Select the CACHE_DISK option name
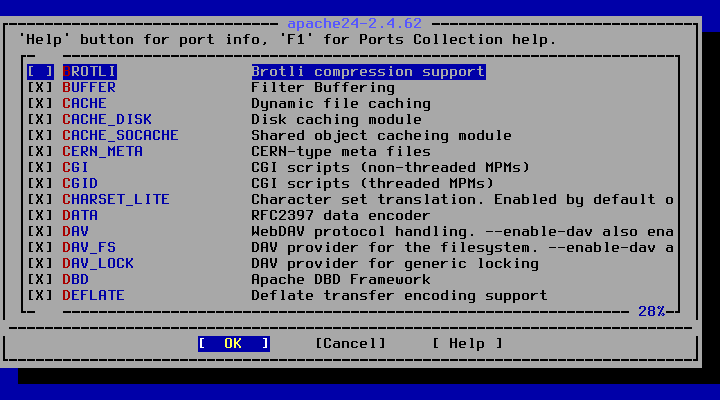Viewport: 720px width, 400px height. click(107, 120)
